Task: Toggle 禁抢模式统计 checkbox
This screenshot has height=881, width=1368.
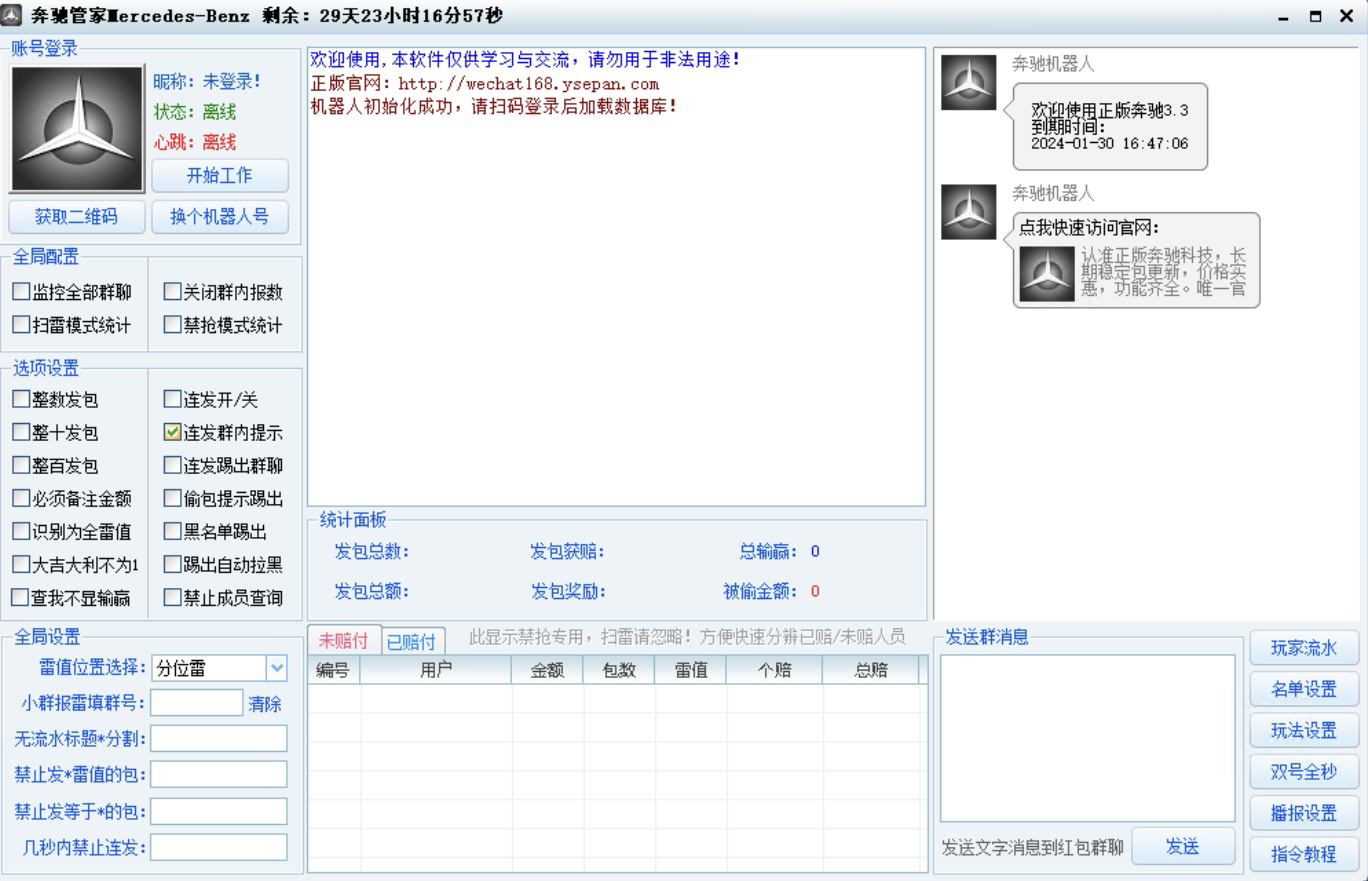Action: pos(172,325)
